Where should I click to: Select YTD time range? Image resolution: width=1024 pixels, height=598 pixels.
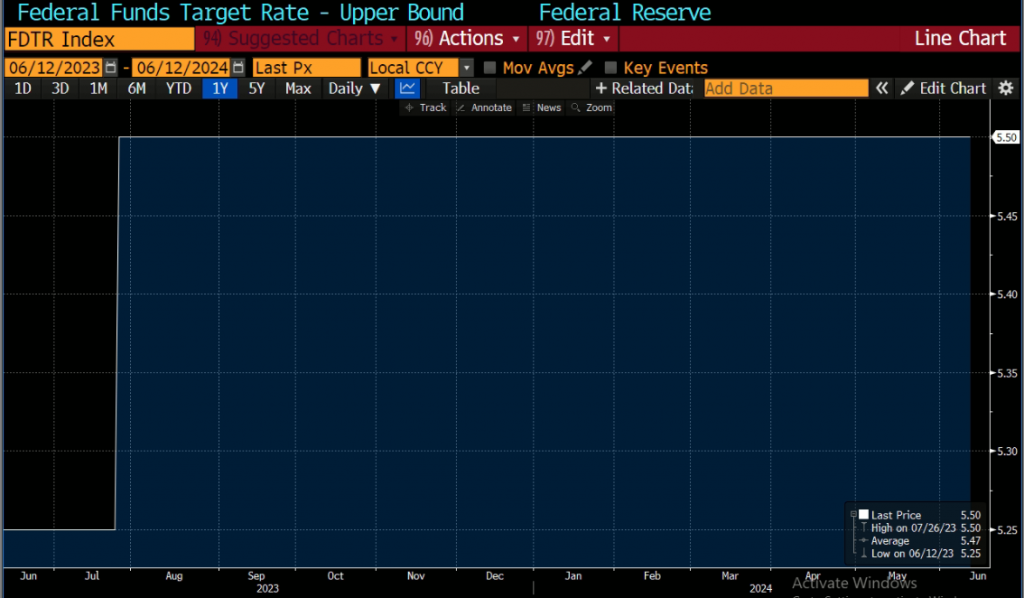pos(178,88)
